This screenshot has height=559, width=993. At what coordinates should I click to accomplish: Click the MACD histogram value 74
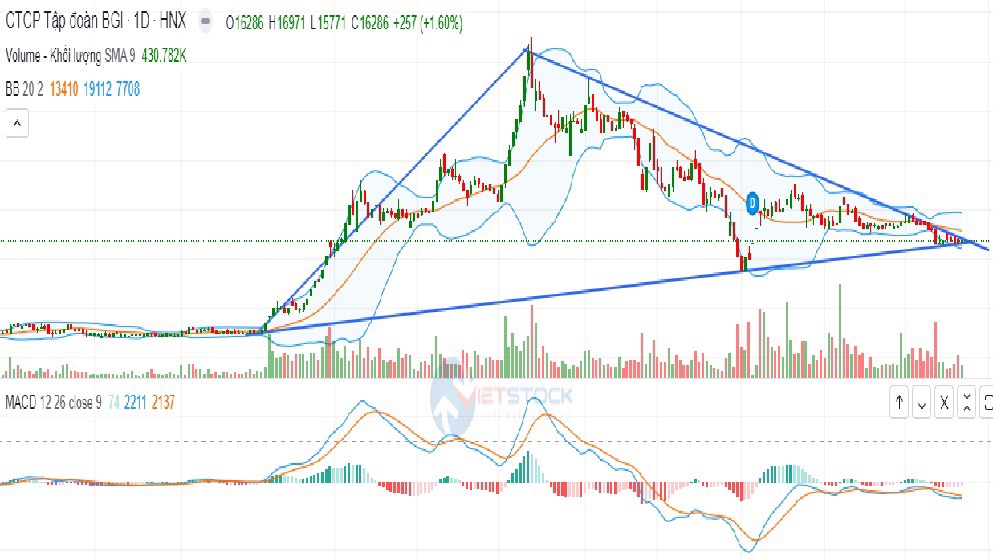114,403
